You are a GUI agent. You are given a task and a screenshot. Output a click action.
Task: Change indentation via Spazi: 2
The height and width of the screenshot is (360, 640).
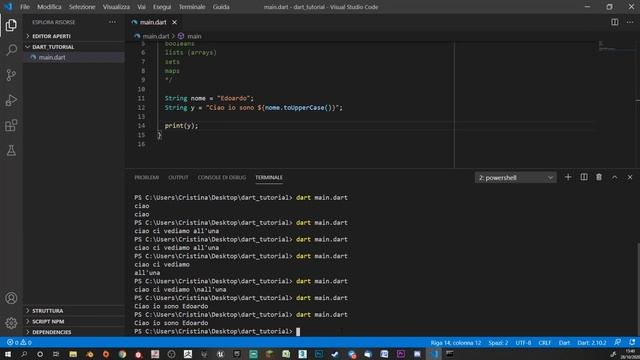[498, 342]
